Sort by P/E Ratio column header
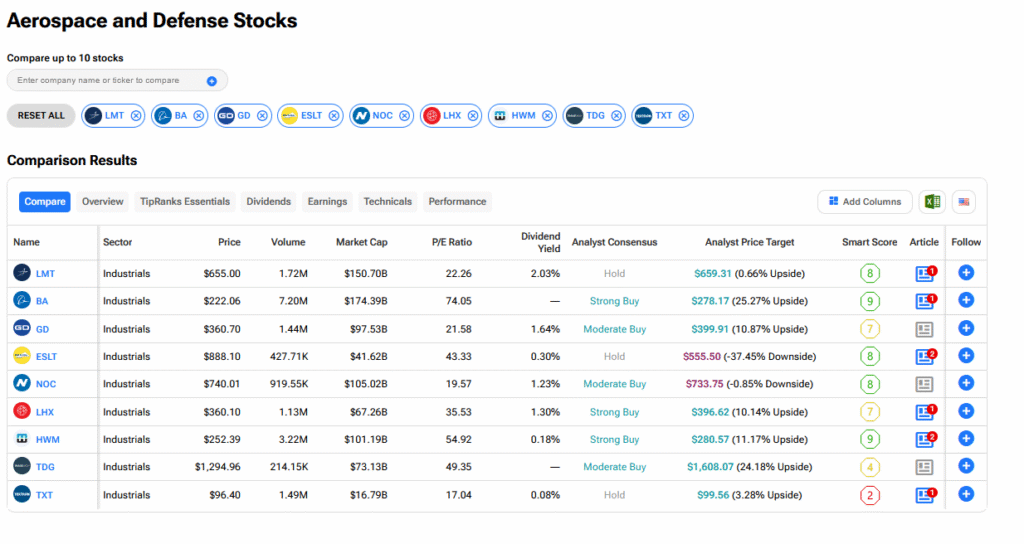Viewport: 1024px width, 544px height. coord(452,242)
